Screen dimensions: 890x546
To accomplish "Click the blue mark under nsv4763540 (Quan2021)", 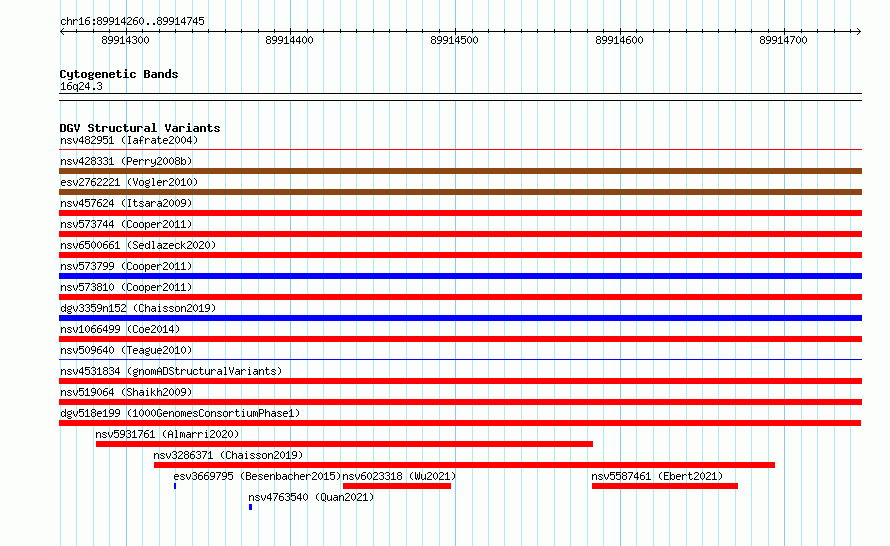I will [x=250, y=507].
